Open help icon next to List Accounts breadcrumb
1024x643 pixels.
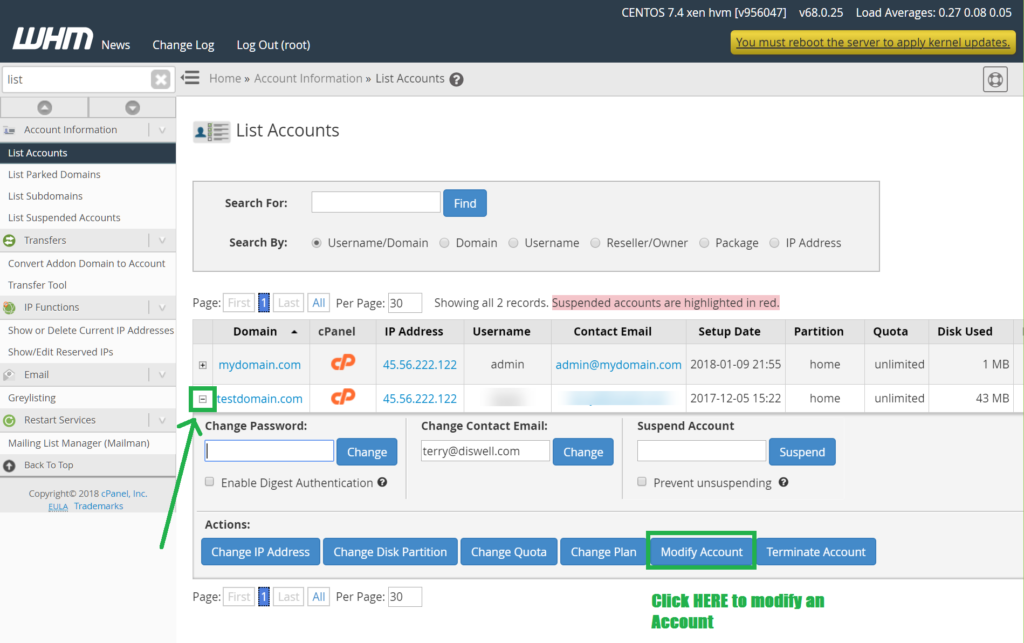pos(456,79)
